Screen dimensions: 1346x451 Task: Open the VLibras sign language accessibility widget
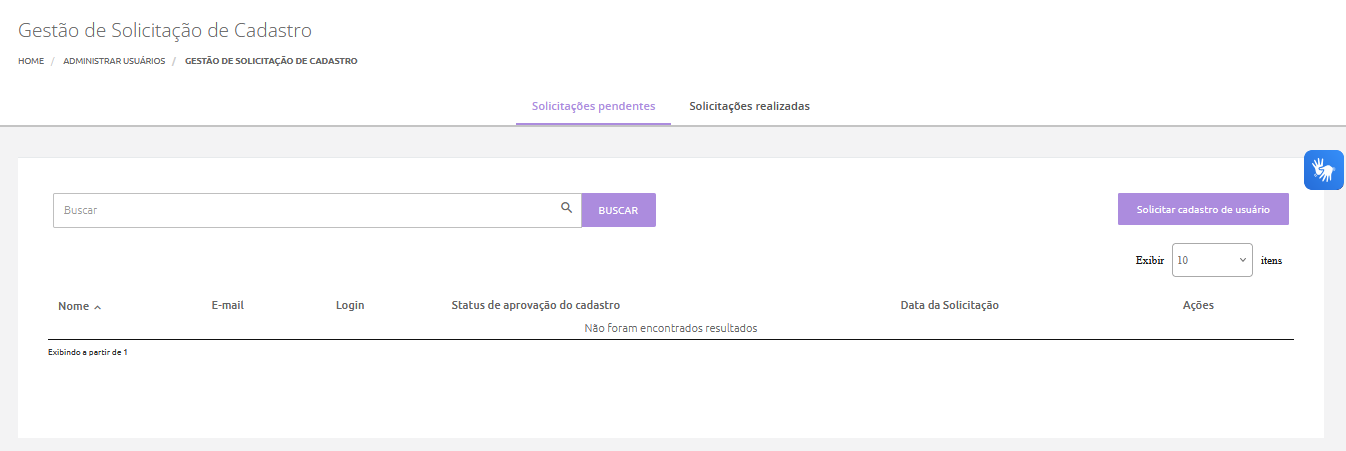point(1323,170)
